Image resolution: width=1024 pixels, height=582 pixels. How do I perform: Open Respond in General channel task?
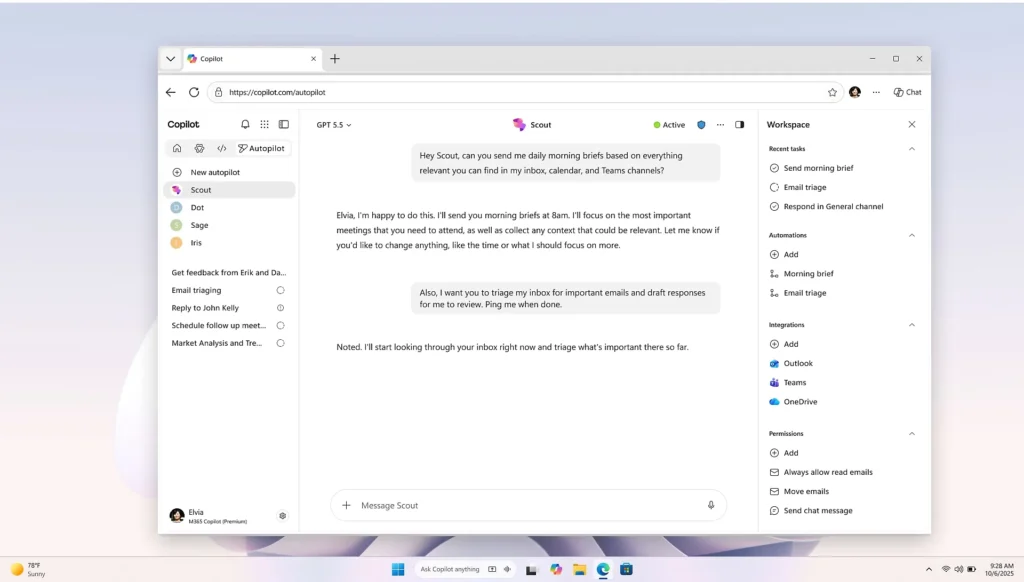coord(827,206)
